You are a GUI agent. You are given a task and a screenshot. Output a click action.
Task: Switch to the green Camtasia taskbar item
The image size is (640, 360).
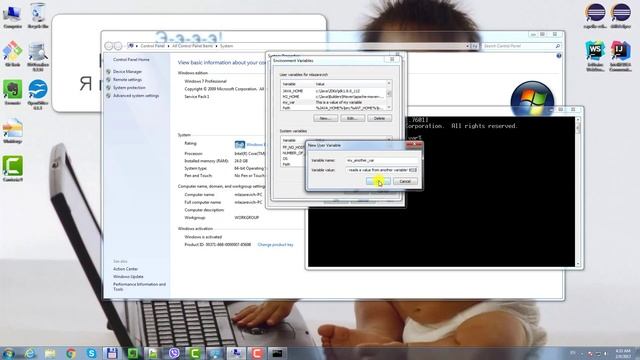pyautogui.click(x=195, y=353)
